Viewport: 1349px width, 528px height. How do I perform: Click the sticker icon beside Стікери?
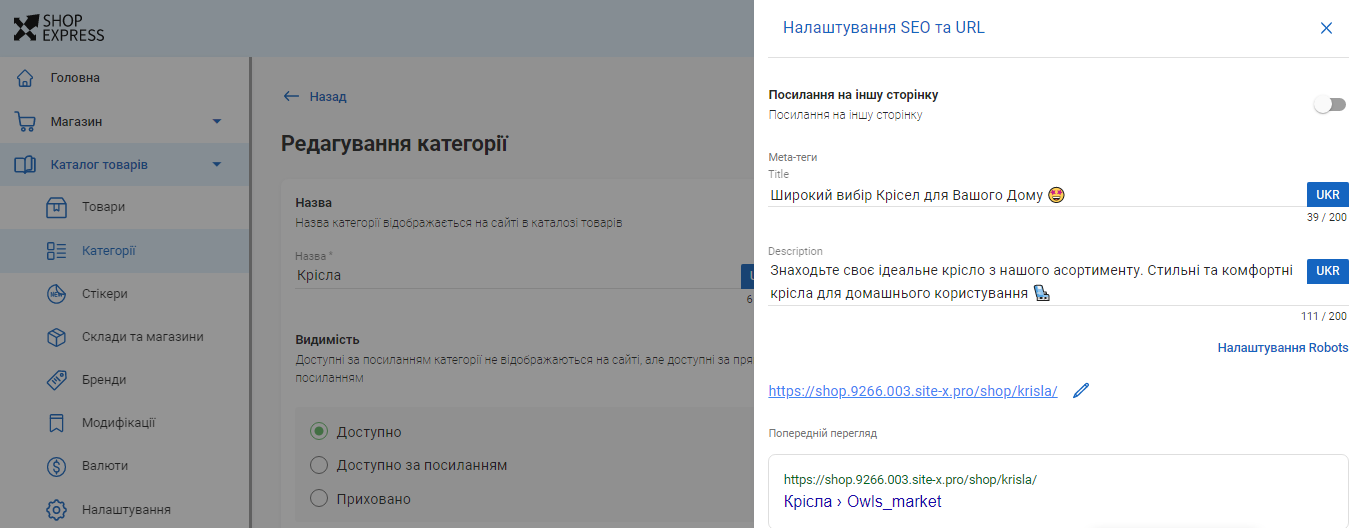click(57, 294)
